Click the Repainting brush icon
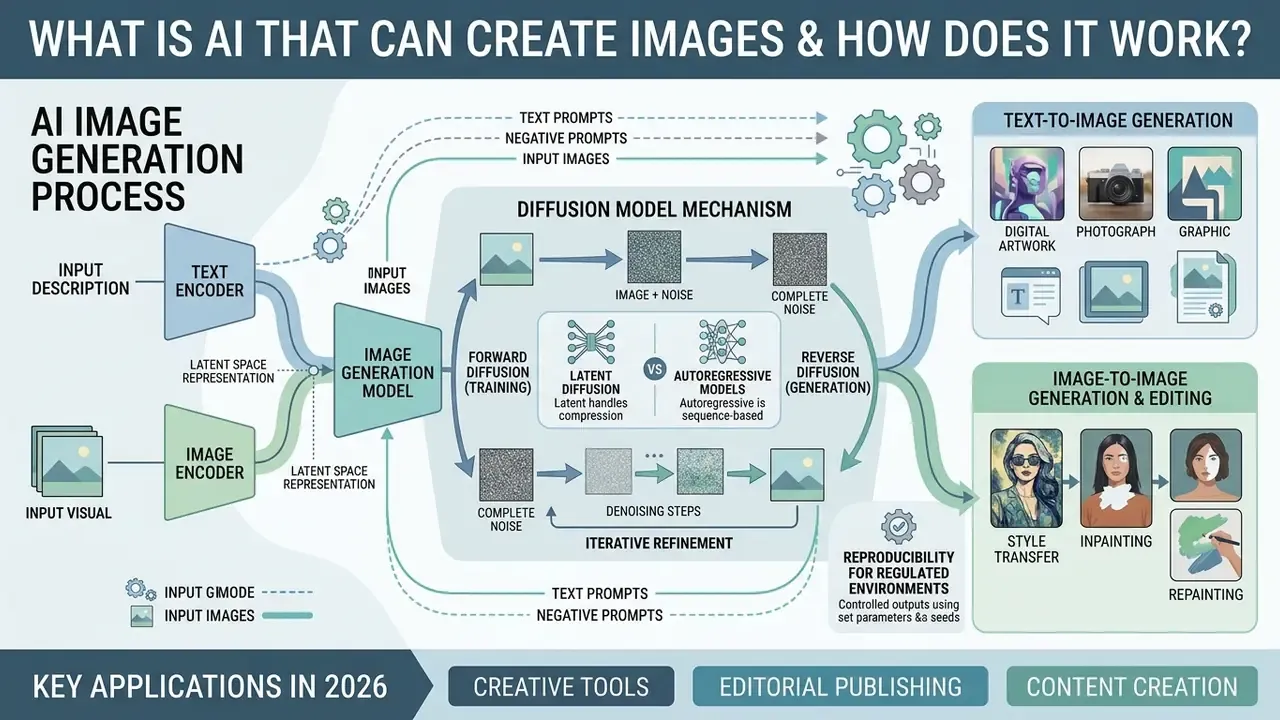The height and width of the screenshot is (720, 1280). pos(1205,544)
